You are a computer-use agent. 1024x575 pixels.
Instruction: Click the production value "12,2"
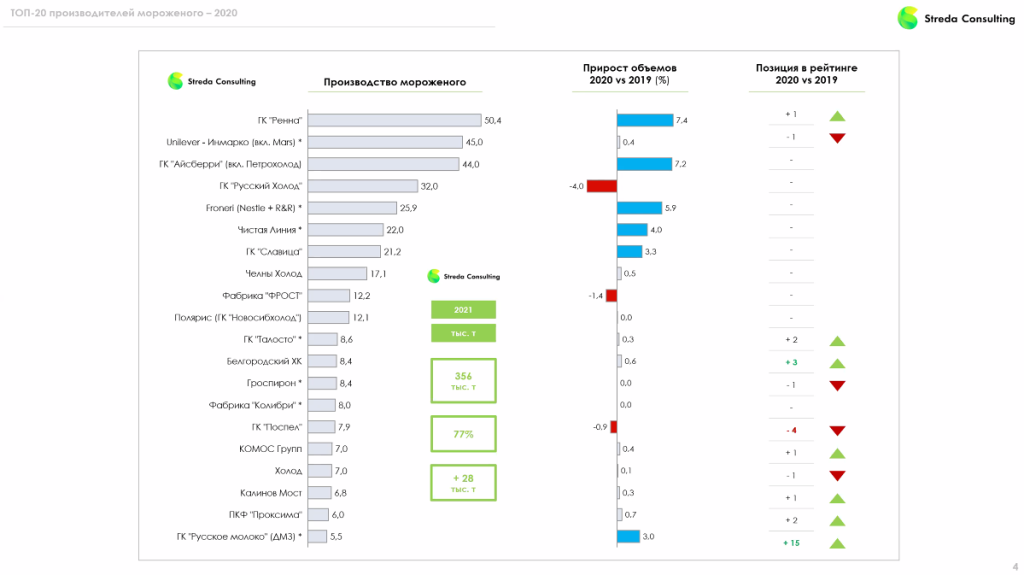click(361, 295)
